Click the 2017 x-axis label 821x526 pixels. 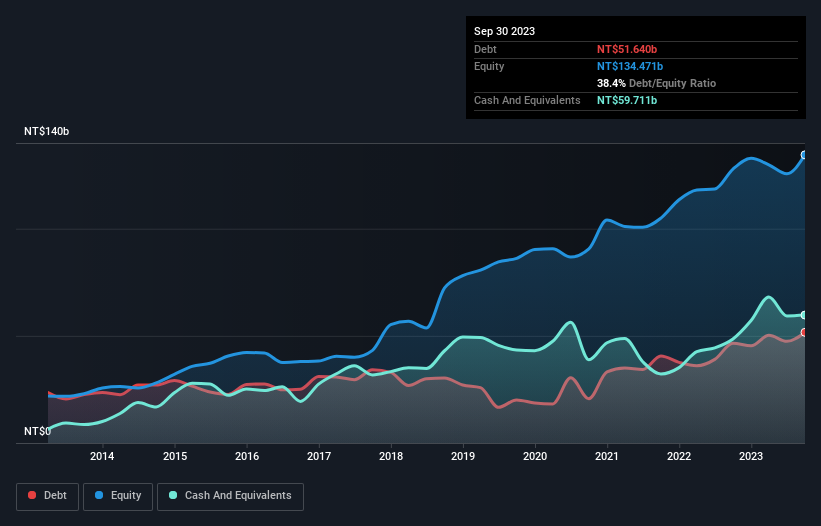point(319,456)
